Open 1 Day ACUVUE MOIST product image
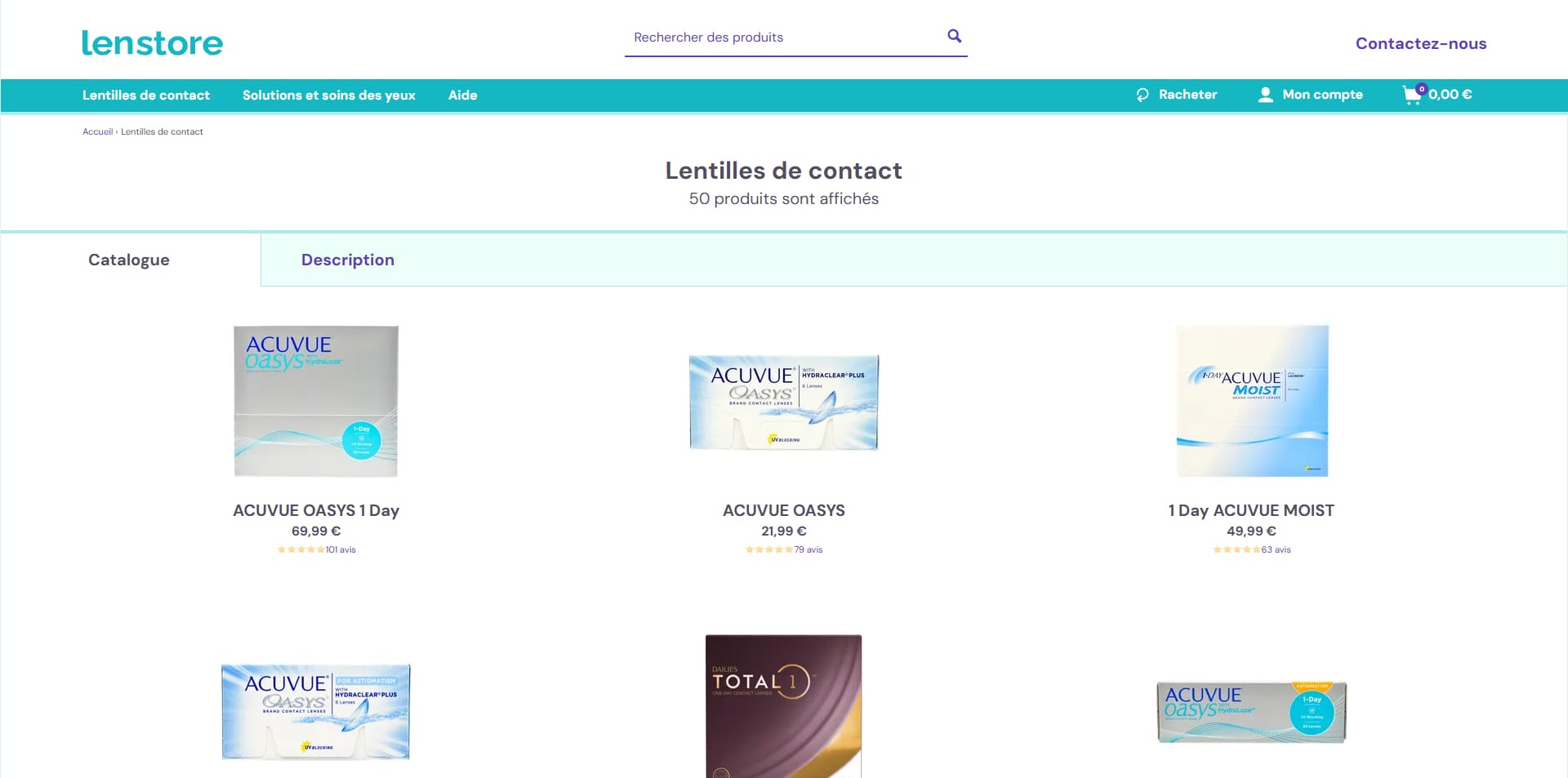Viewport: 1568px width, 778px height. (1252, 401)
